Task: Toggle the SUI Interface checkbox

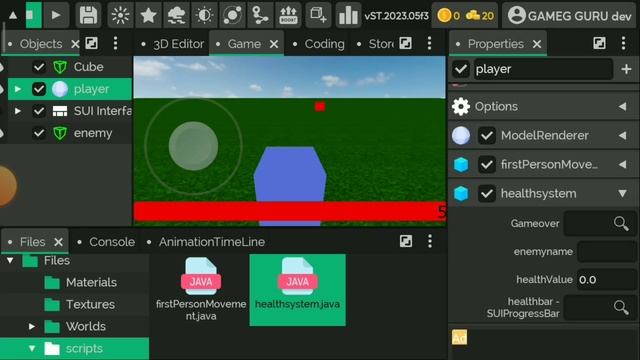Action: (x=39, y=111)
